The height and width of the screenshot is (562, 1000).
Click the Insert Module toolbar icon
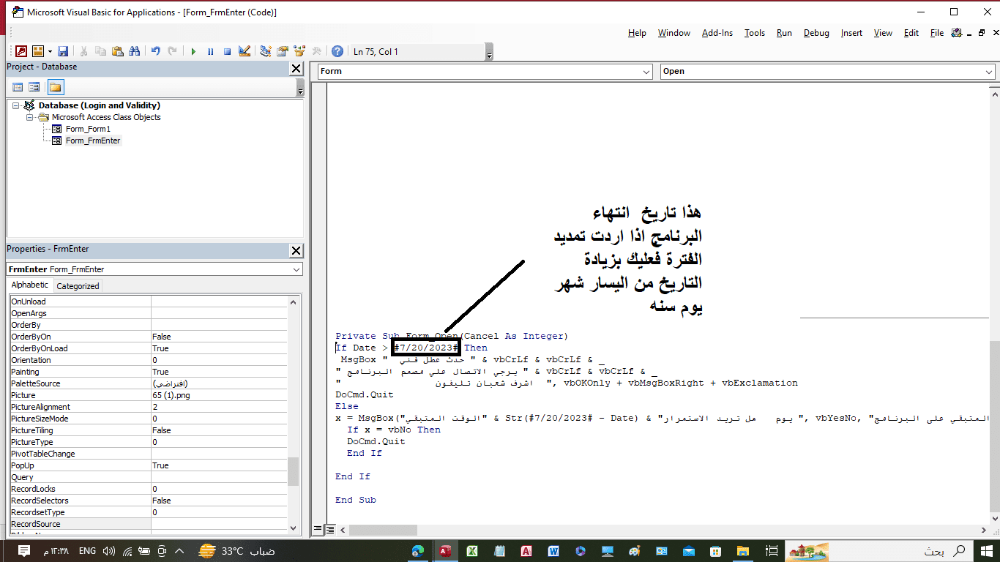(38, 51)
